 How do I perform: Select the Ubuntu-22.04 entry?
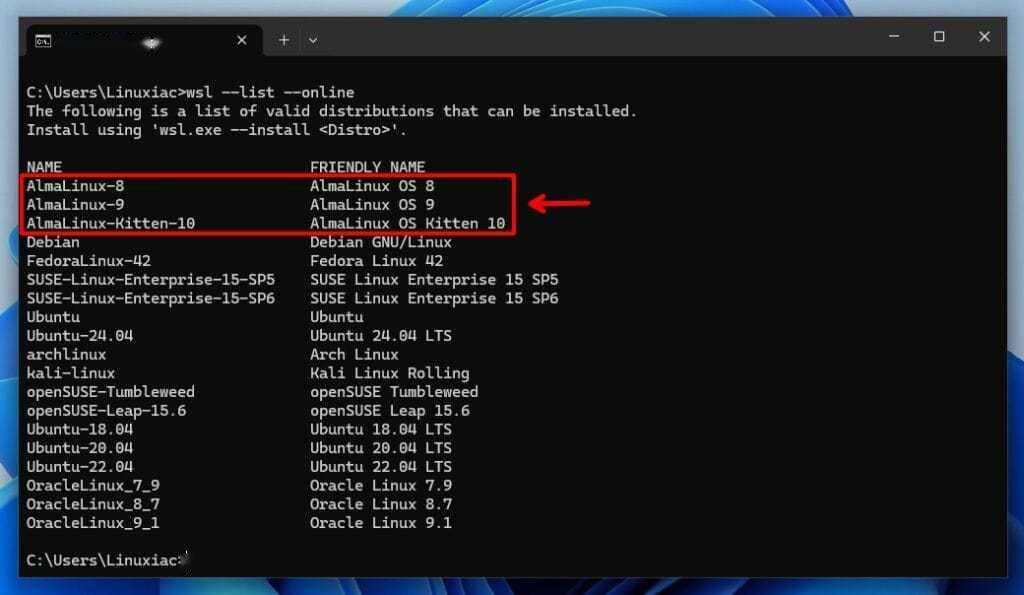point(80,467)
